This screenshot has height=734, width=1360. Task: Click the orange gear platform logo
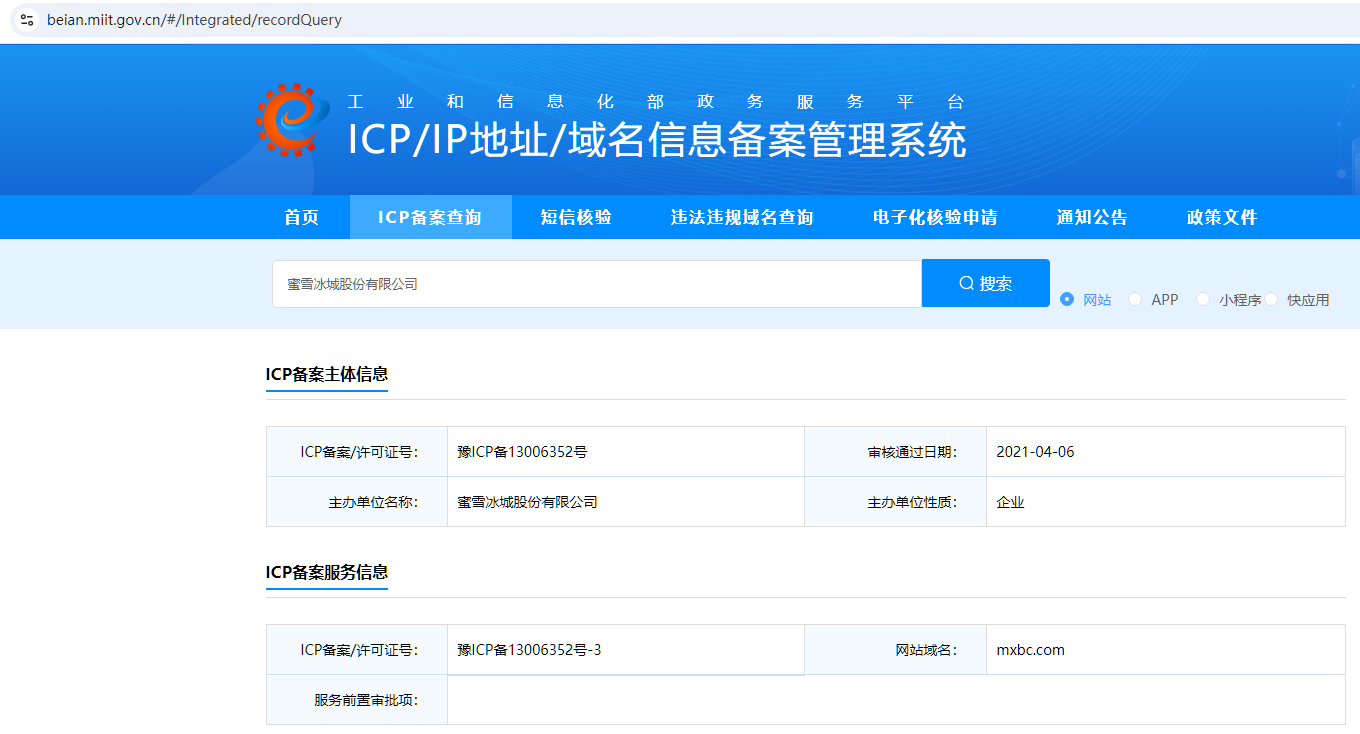292,120
